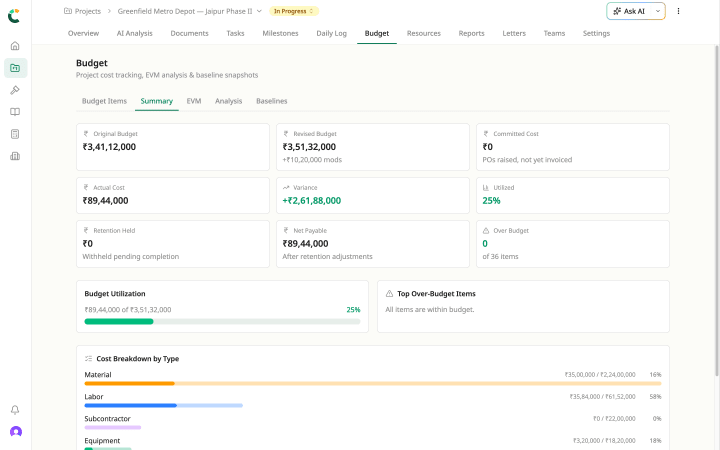Select the Summary sub-tab
The image size is (720, 450).
[x=157, y=101]
